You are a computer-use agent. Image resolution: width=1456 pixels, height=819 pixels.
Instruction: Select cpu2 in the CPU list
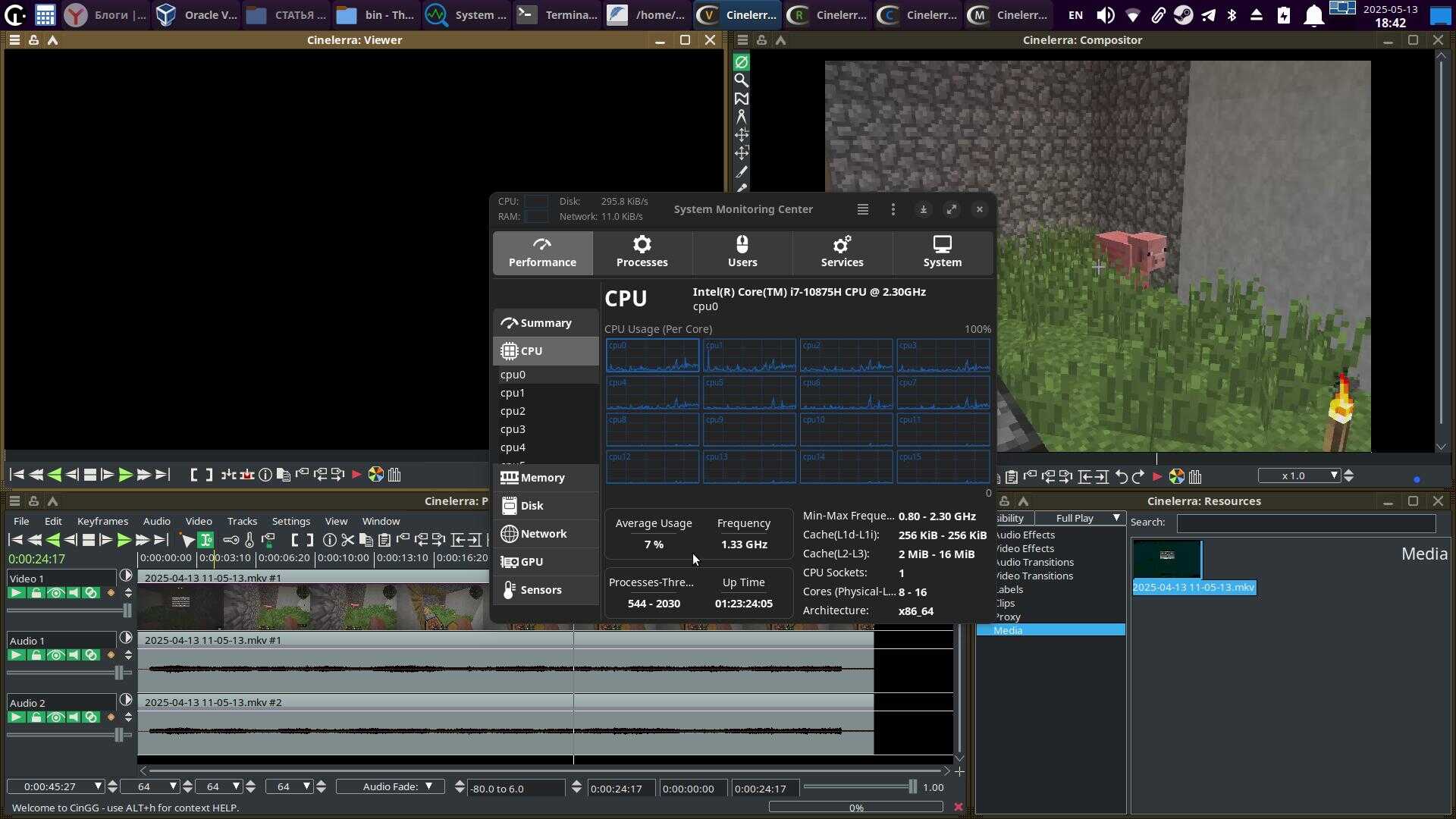pos(513,411)
